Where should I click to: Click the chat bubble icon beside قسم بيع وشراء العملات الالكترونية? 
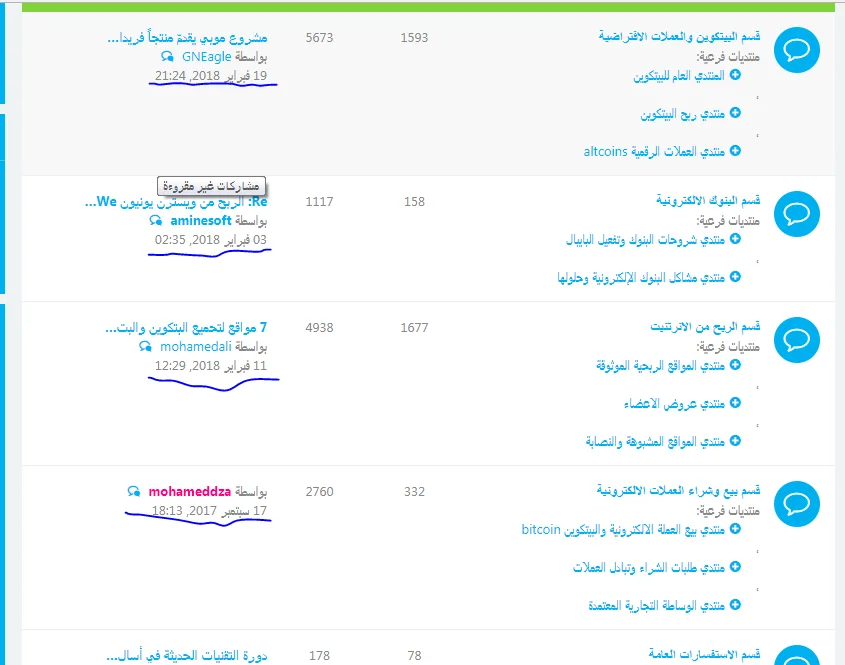click(x=797, y=503)
